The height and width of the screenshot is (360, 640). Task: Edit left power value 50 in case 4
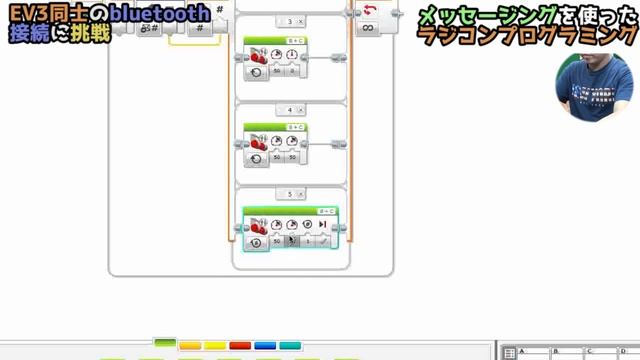[x=277, y=157]
